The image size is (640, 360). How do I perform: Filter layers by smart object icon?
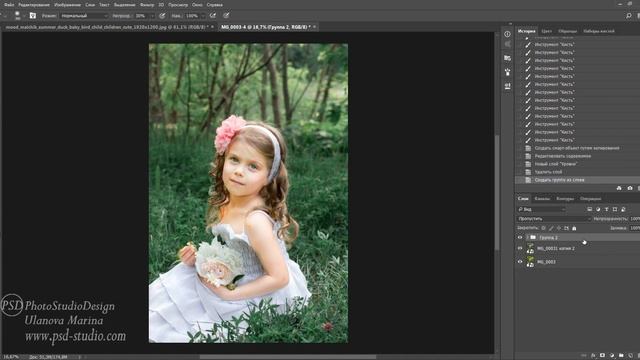623,209
